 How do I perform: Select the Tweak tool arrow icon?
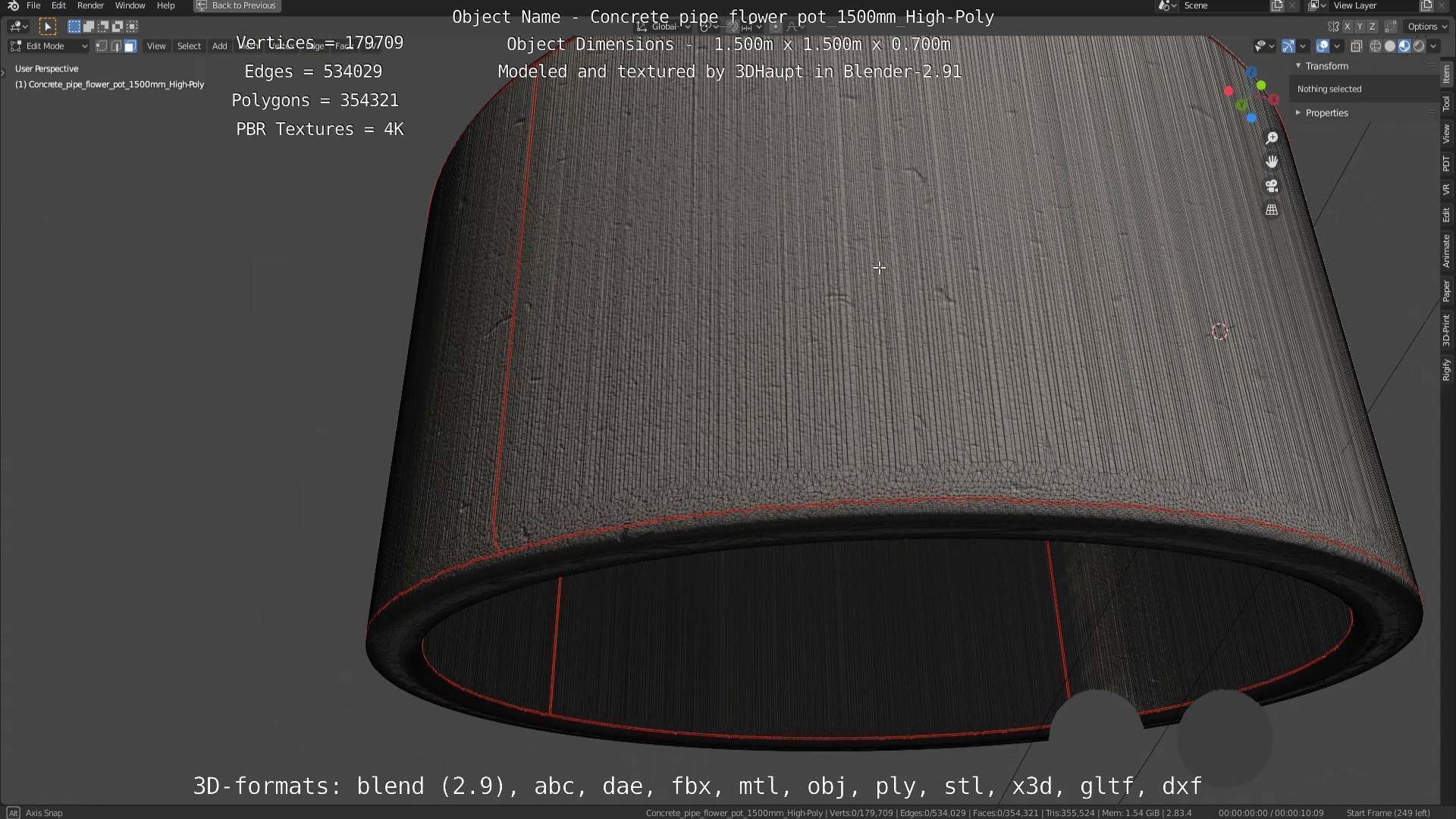click(x=47, y=27)
